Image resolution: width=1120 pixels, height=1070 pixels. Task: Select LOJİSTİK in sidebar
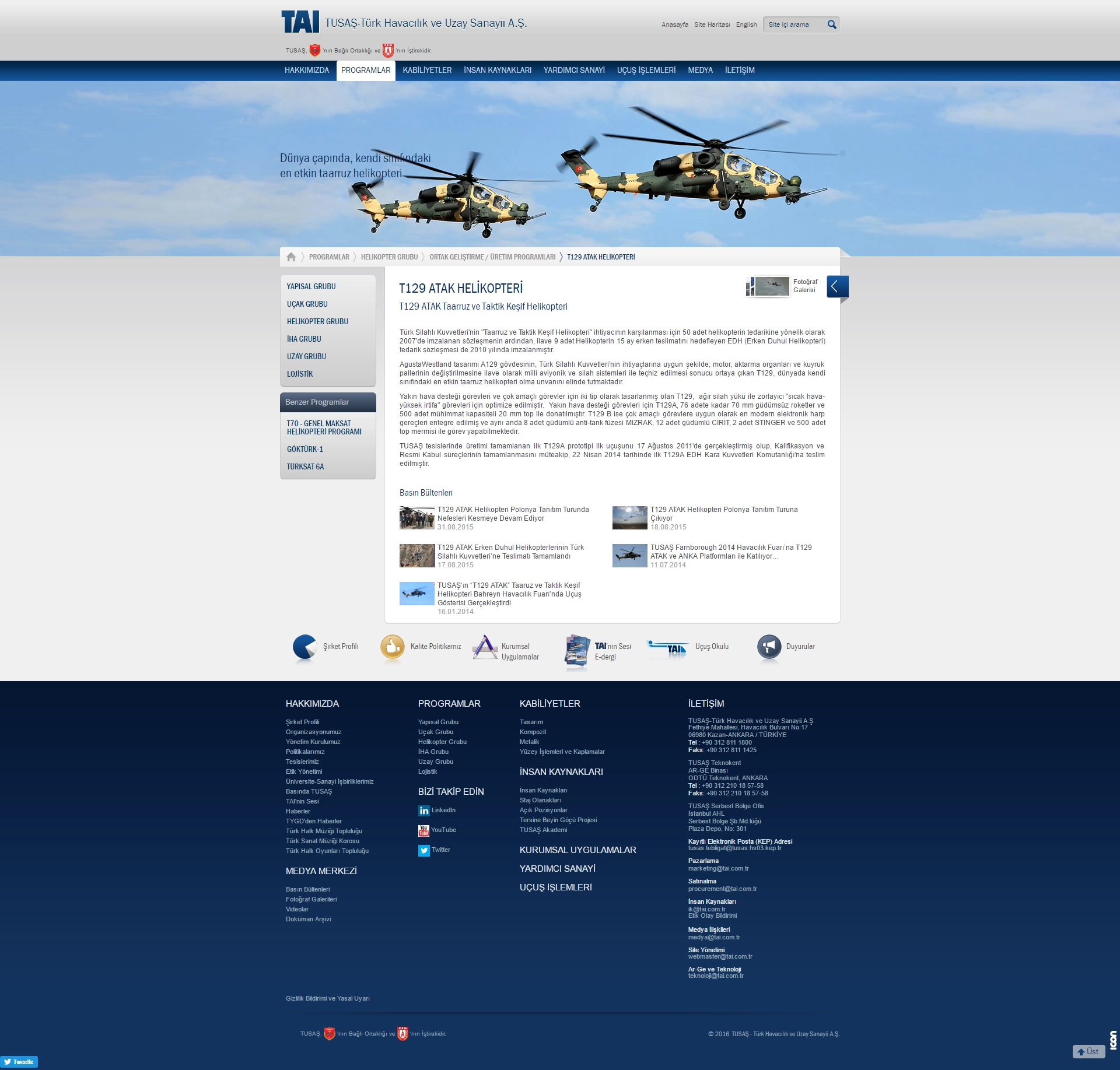point(300,374)
